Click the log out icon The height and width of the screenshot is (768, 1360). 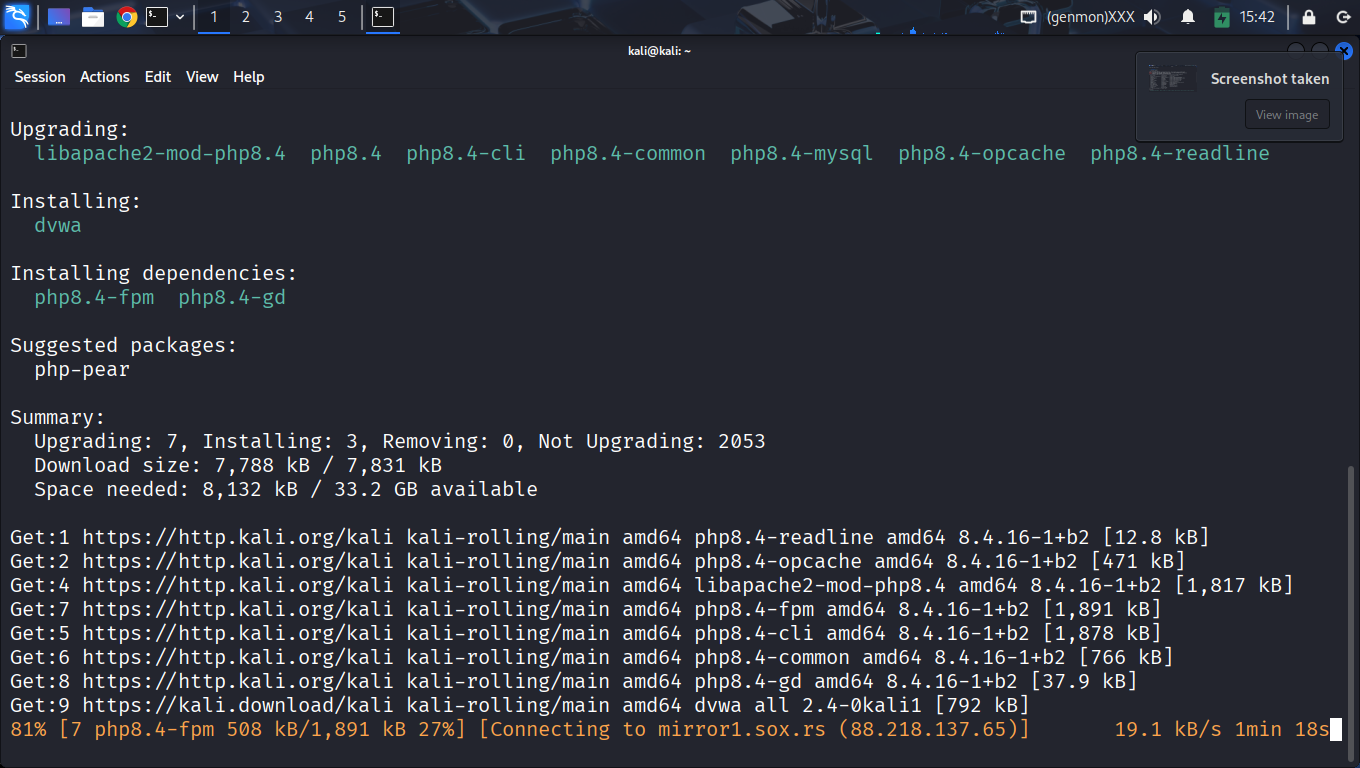[1343, 17]
